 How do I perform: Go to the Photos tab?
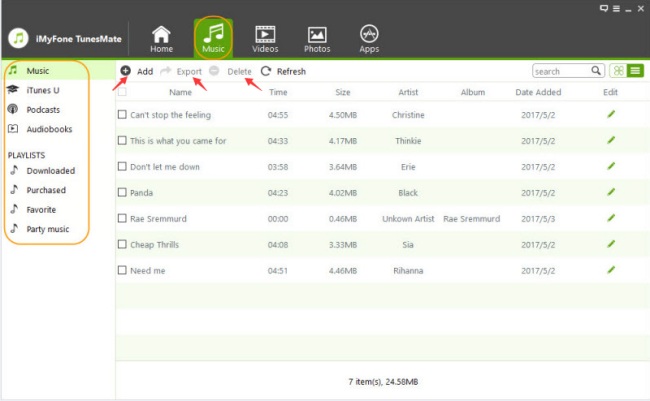pos(317,39)
